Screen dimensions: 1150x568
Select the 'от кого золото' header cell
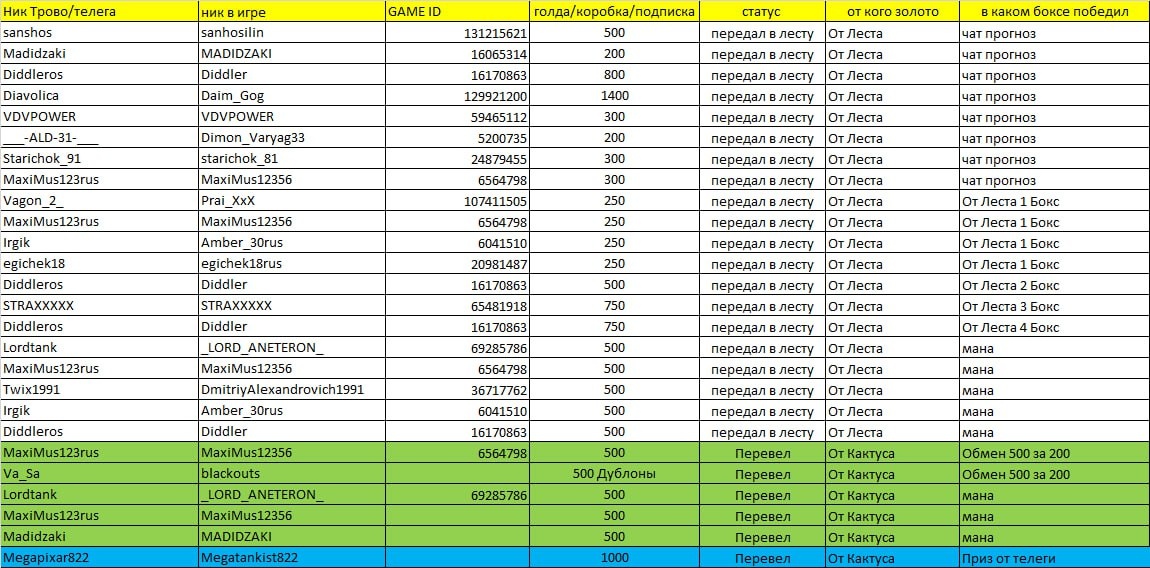point(893,12)
